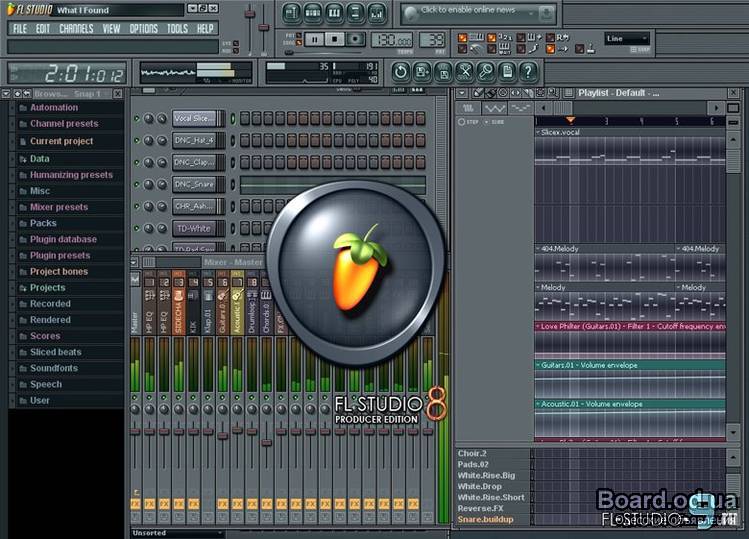The height and width of the screenshot is (539, 749).
Task: Open the playlist window shortcut icon
Action: point(291,13)
